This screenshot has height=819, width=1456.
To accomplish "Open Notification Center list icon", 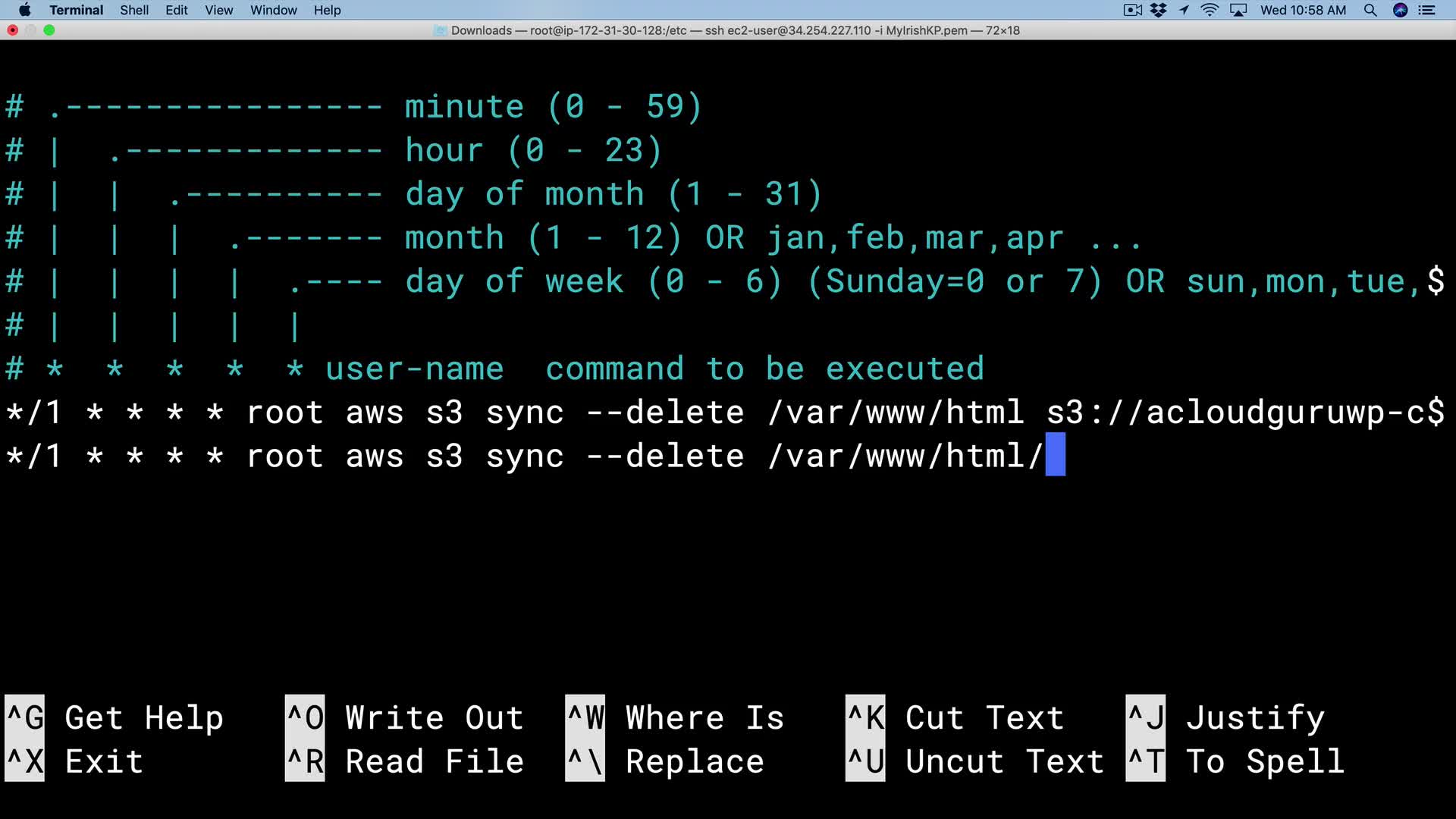I will 1427,10.
